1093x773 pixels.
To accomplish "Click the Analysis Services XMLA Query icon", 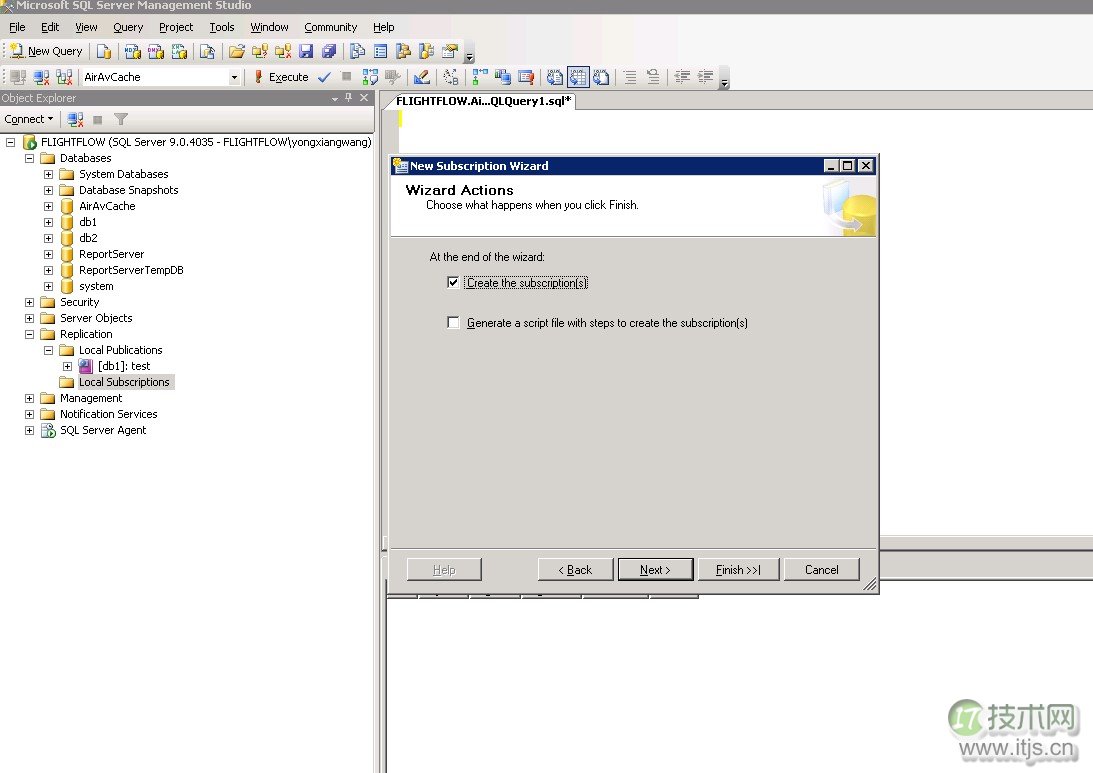I will [180, 51].
